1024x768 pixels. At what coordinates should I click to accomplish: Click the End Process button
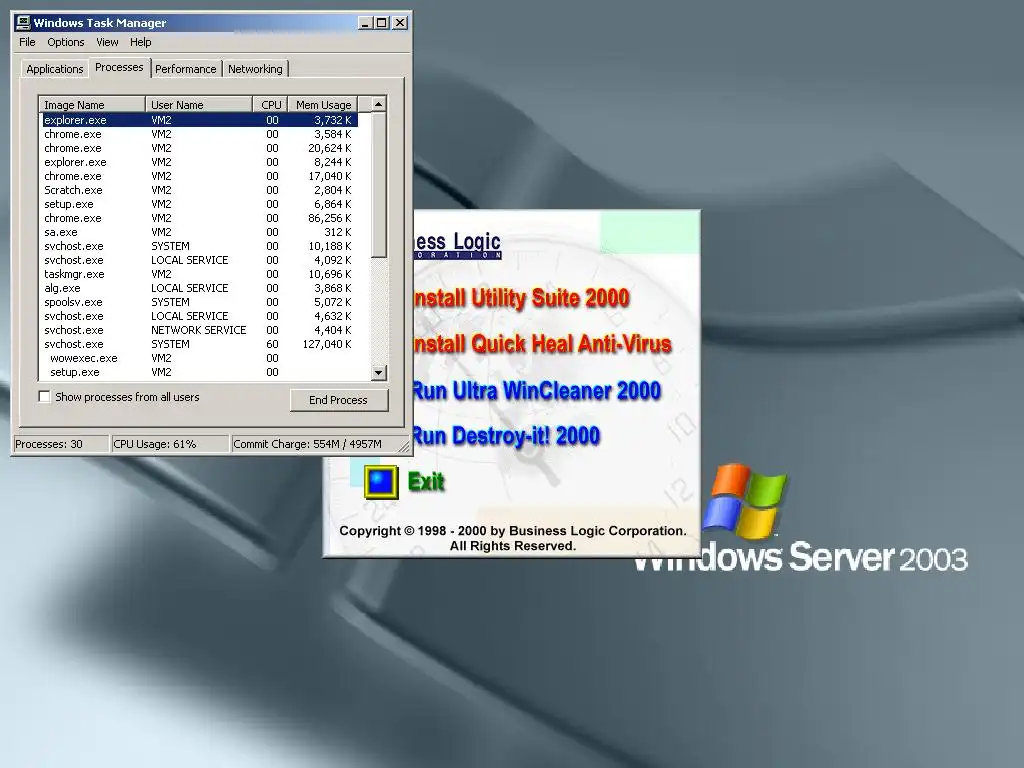click(338, 400)
